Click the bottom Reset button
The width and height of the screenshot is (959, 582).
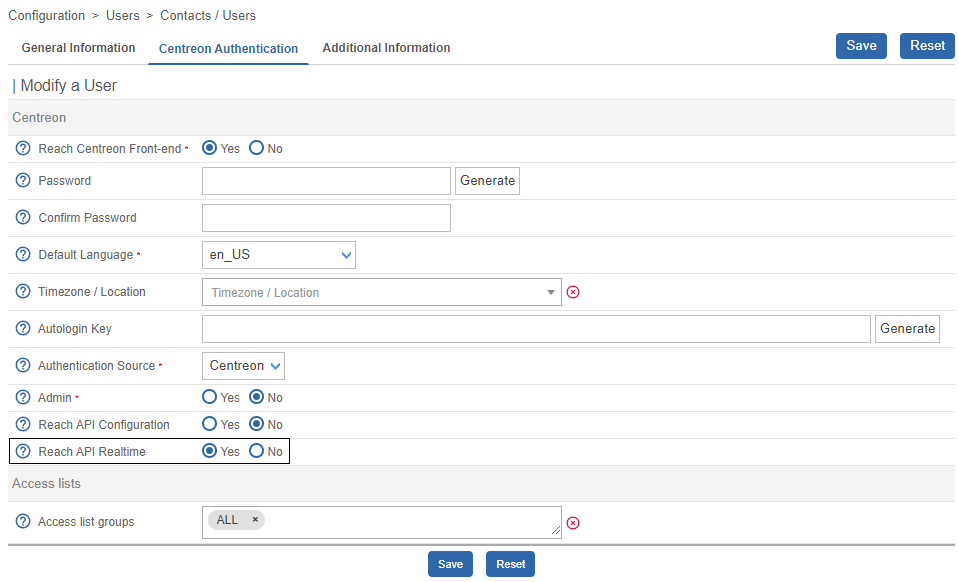click(x=510, y=564)
